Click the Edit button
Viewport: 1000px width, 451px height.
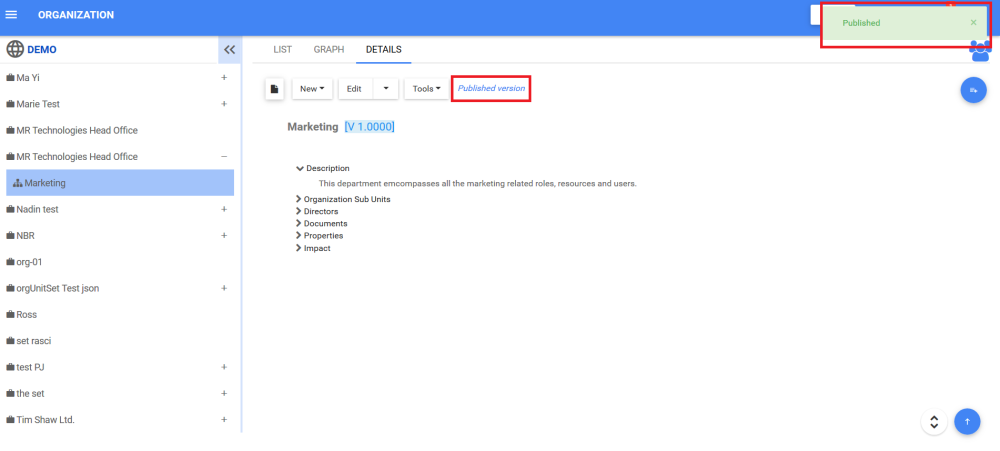355,89
